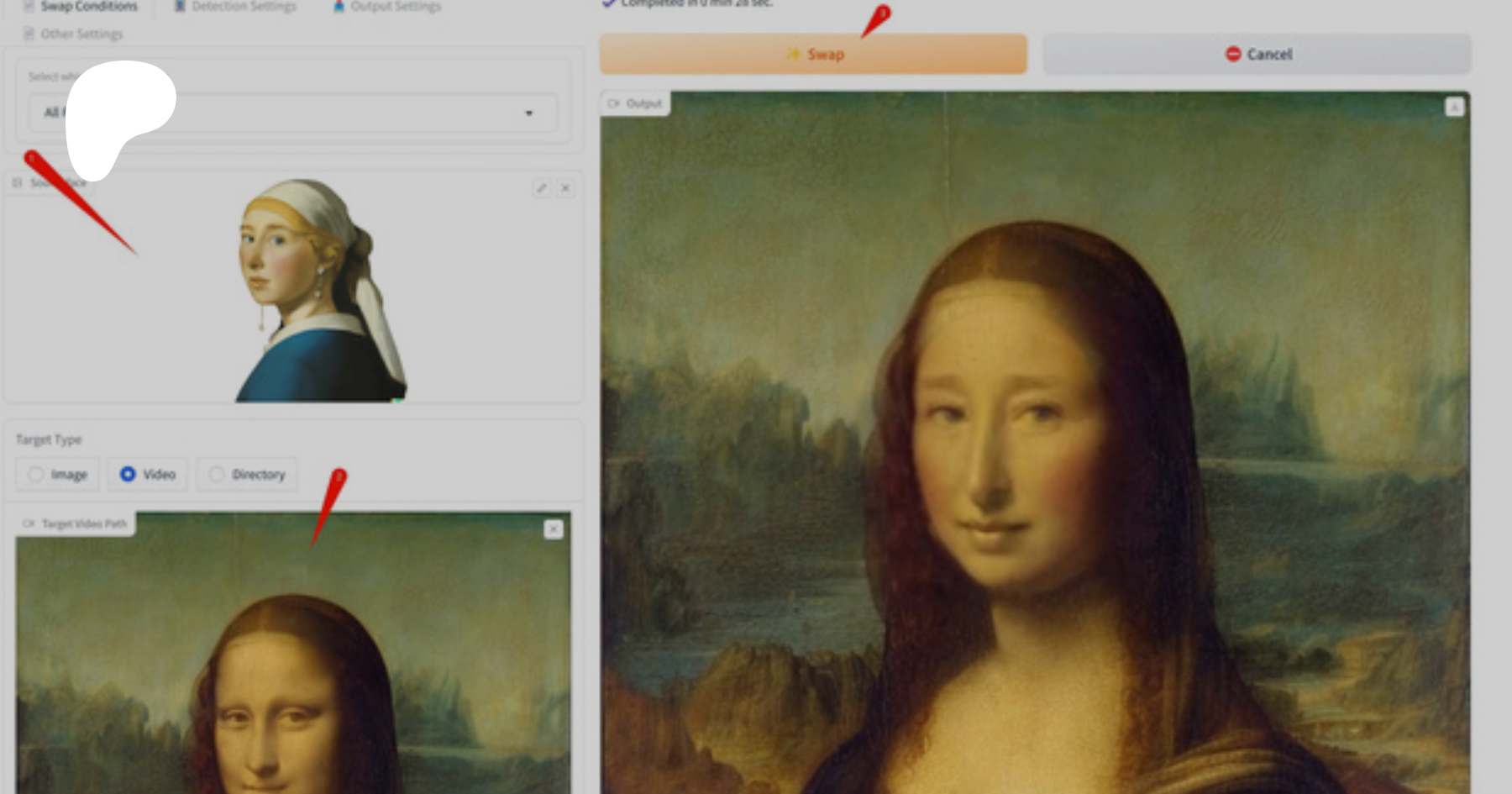Select the Image target type
The height and width of the screenshot is (794, 1512).
36,475
